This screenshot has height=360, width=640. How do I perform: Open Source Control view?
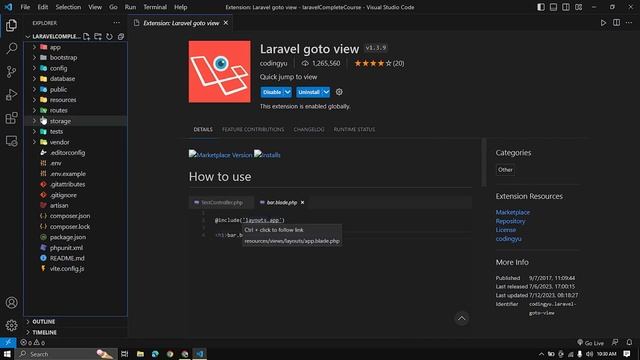click(11, 72)
